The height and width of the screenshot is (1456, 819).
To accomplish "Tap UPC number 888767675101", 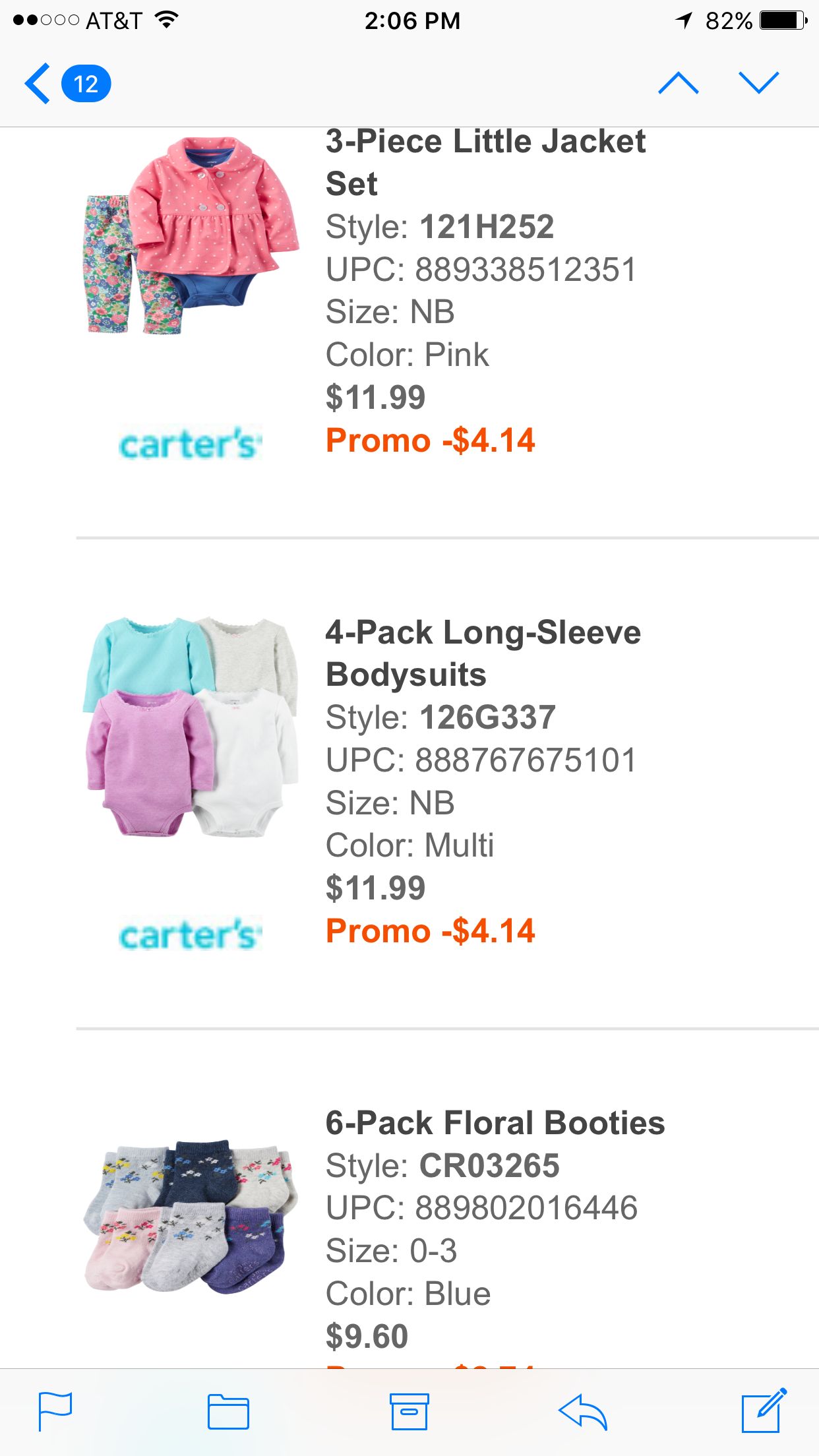I will click(x=526, y=760).
